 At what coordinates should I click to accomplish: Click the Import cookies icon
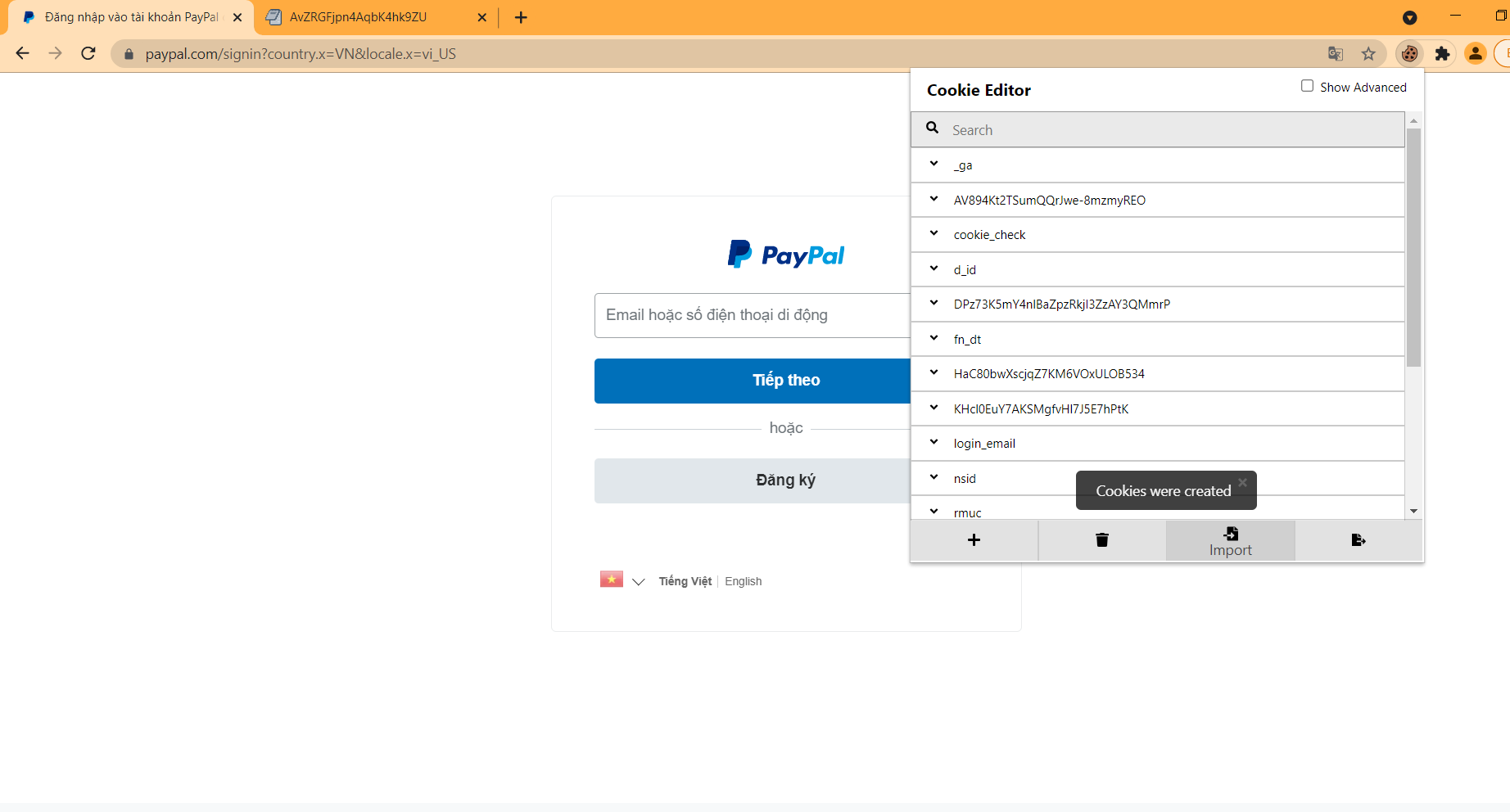[x=1230, y=540]
